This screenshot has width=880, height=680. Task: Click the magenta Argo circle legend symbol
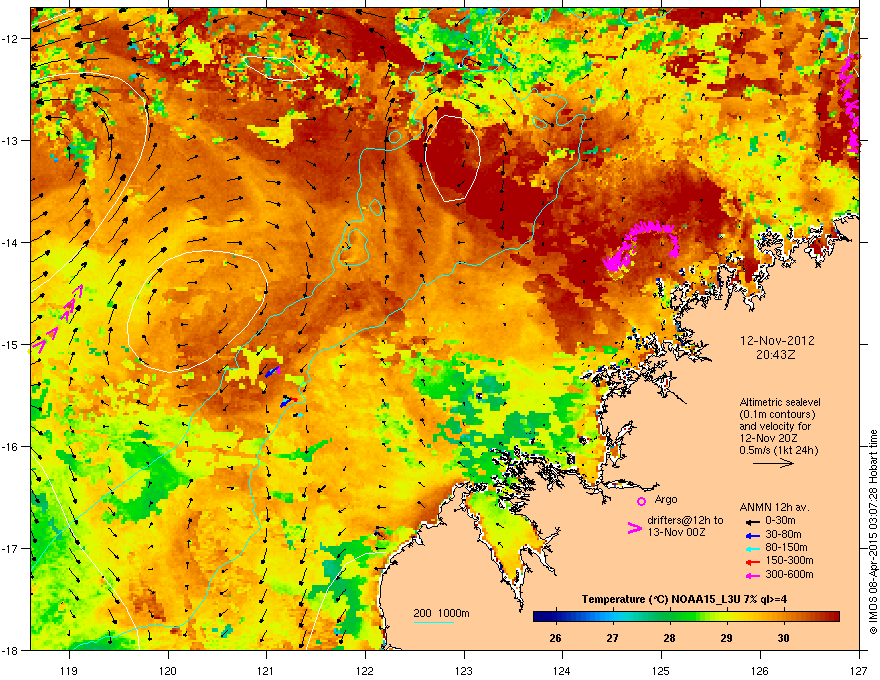click(641, 501)
